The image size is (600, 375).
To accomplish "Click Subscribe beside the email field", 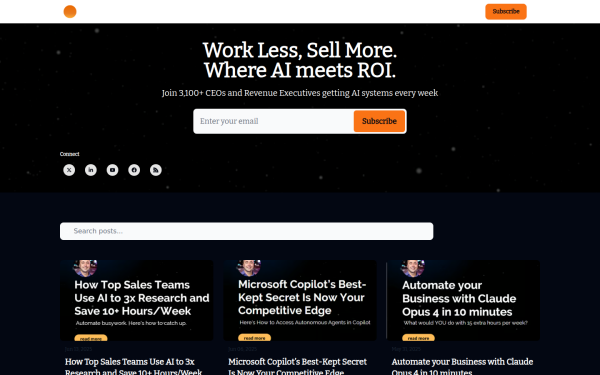I will tap(379, 121).
